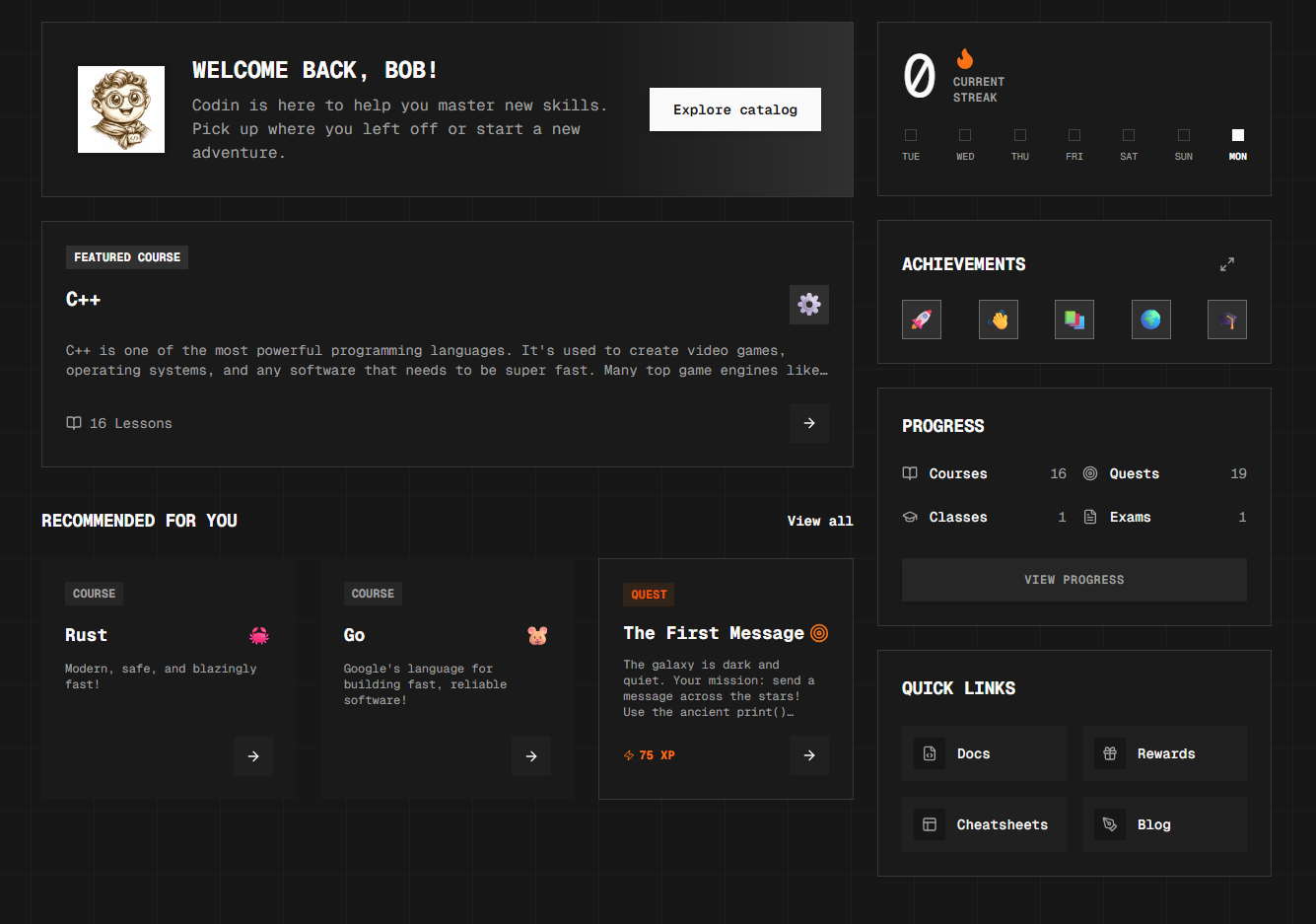Click the spiral icon beside The First Message
The height and width of the screenshot is (924, 1316).
click(x=819, y=633)
